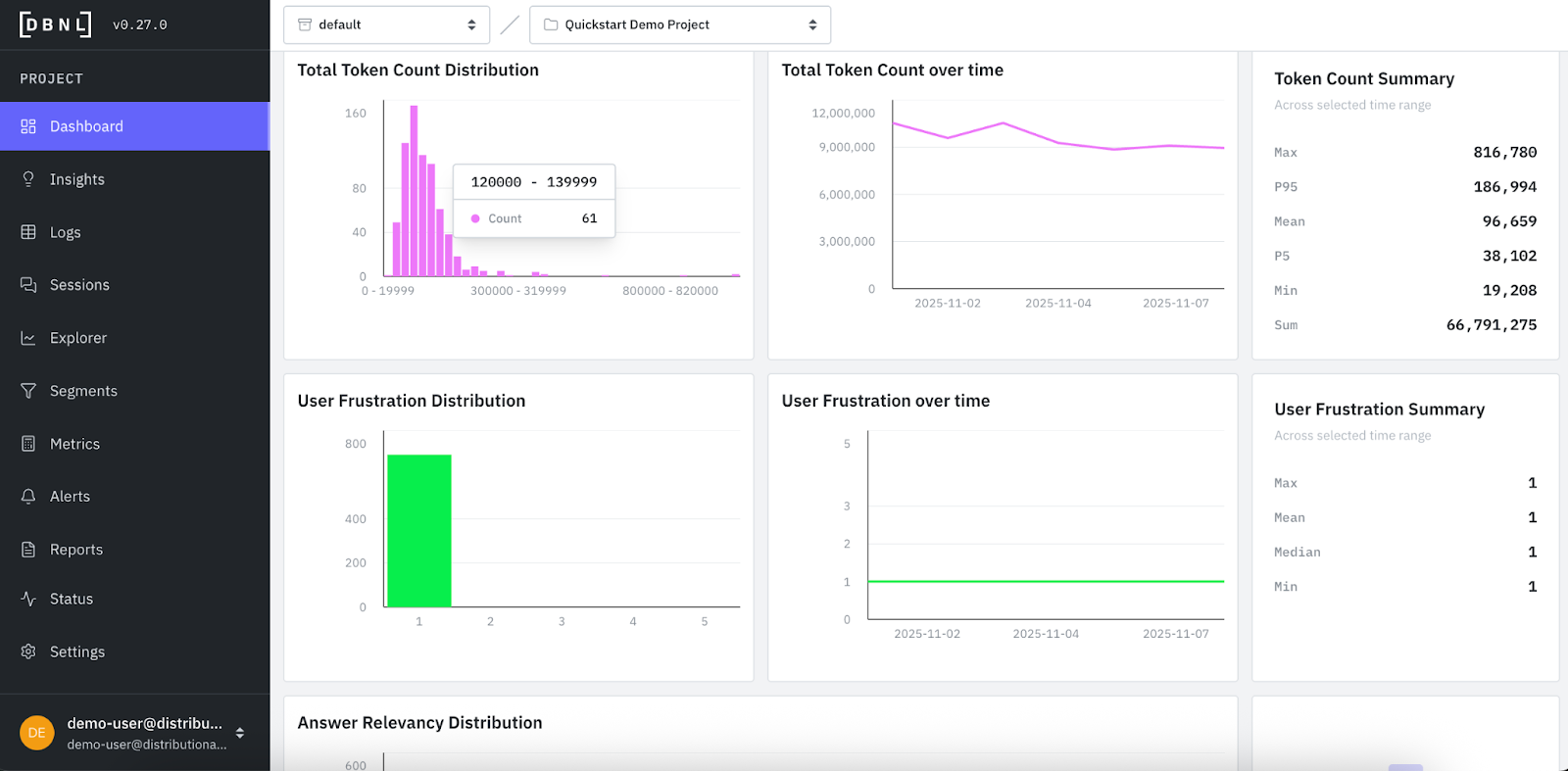Click the User Frustration Summary heading
The width and height of the screenshot is (1568, 771).
pyautogui.click(x=1380, y=410)
